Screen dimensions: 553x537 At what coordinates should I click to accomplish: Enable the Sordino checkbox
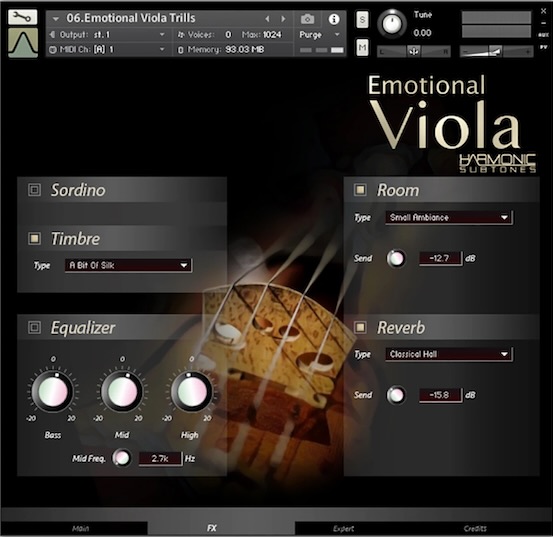click(x=35, y=190)
